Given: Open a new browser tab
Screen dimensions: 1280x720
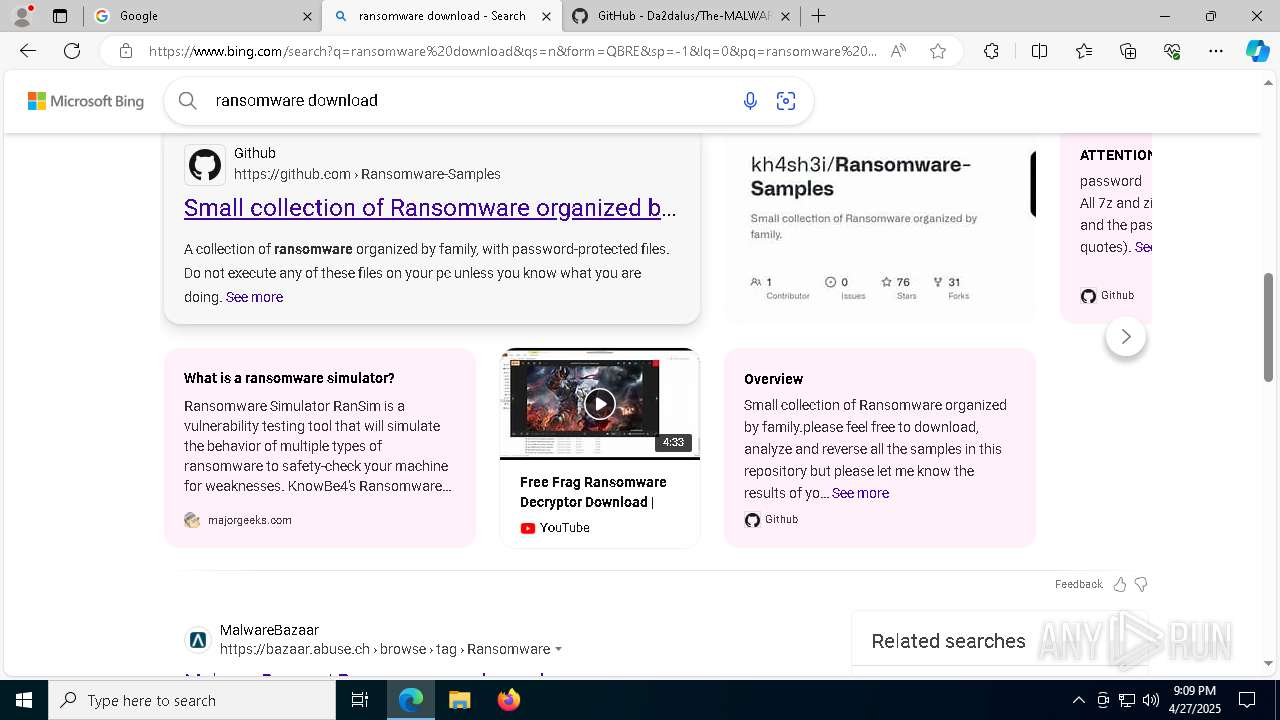Looking at the screenshot, I should [x=818, y=16].
